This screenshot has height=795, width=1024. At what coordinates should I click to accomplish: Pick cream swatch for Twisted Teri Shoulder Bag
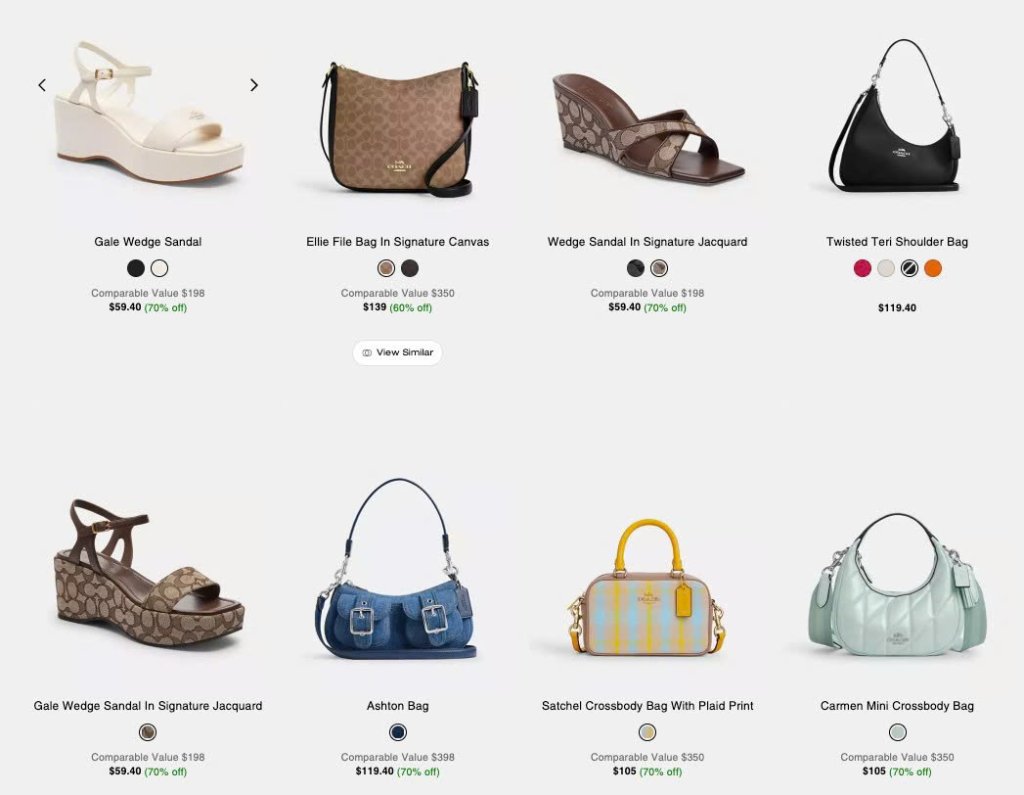(886, 268)
